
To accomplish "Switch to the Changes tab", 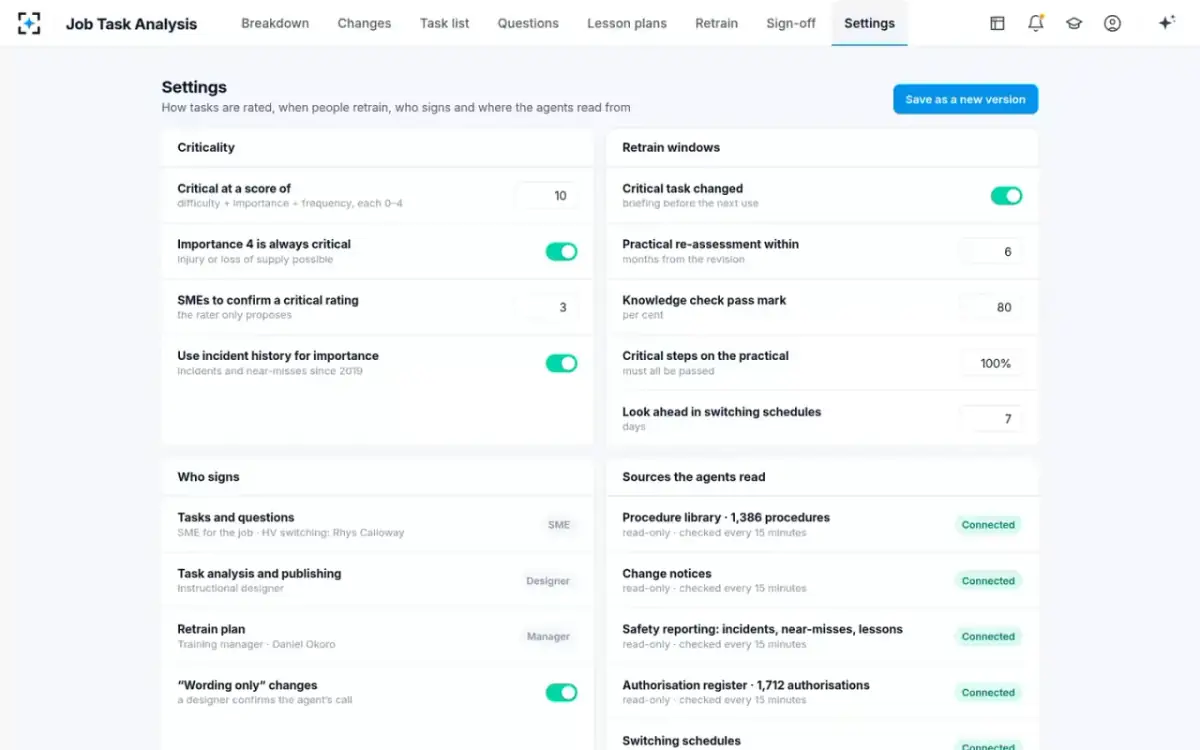I will (364, 23).
